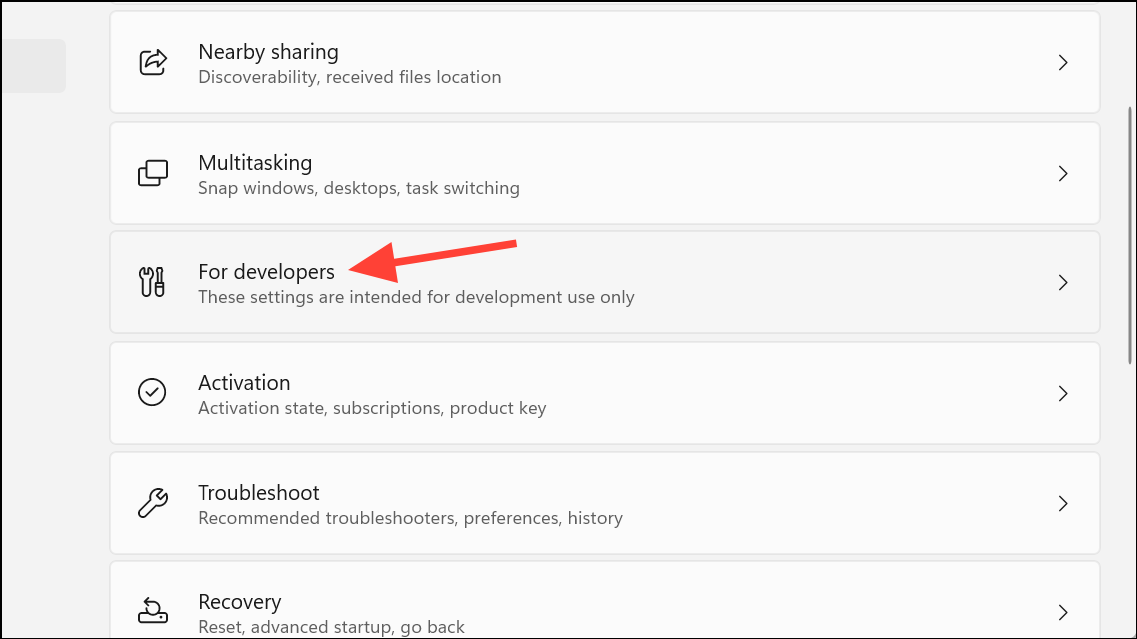Expand the For developers row chevron
The height and width of the screenshot is (639, 1137).
[1063, 282]
